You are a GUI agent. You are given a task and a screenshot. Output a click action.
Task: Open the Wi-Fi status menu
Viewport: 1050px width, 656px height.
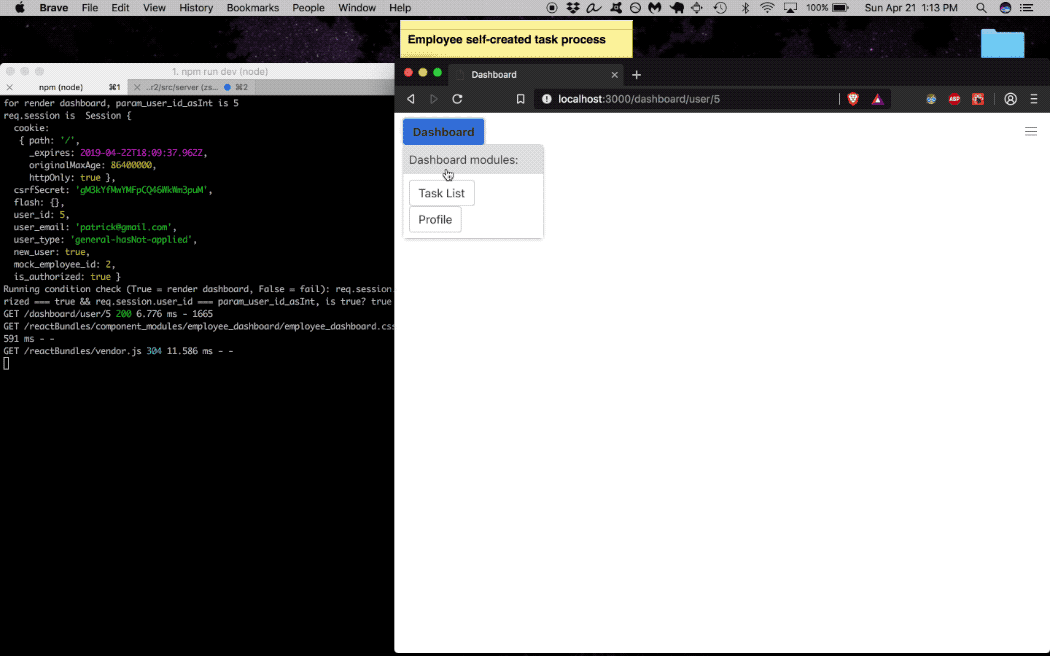point(767,8)
